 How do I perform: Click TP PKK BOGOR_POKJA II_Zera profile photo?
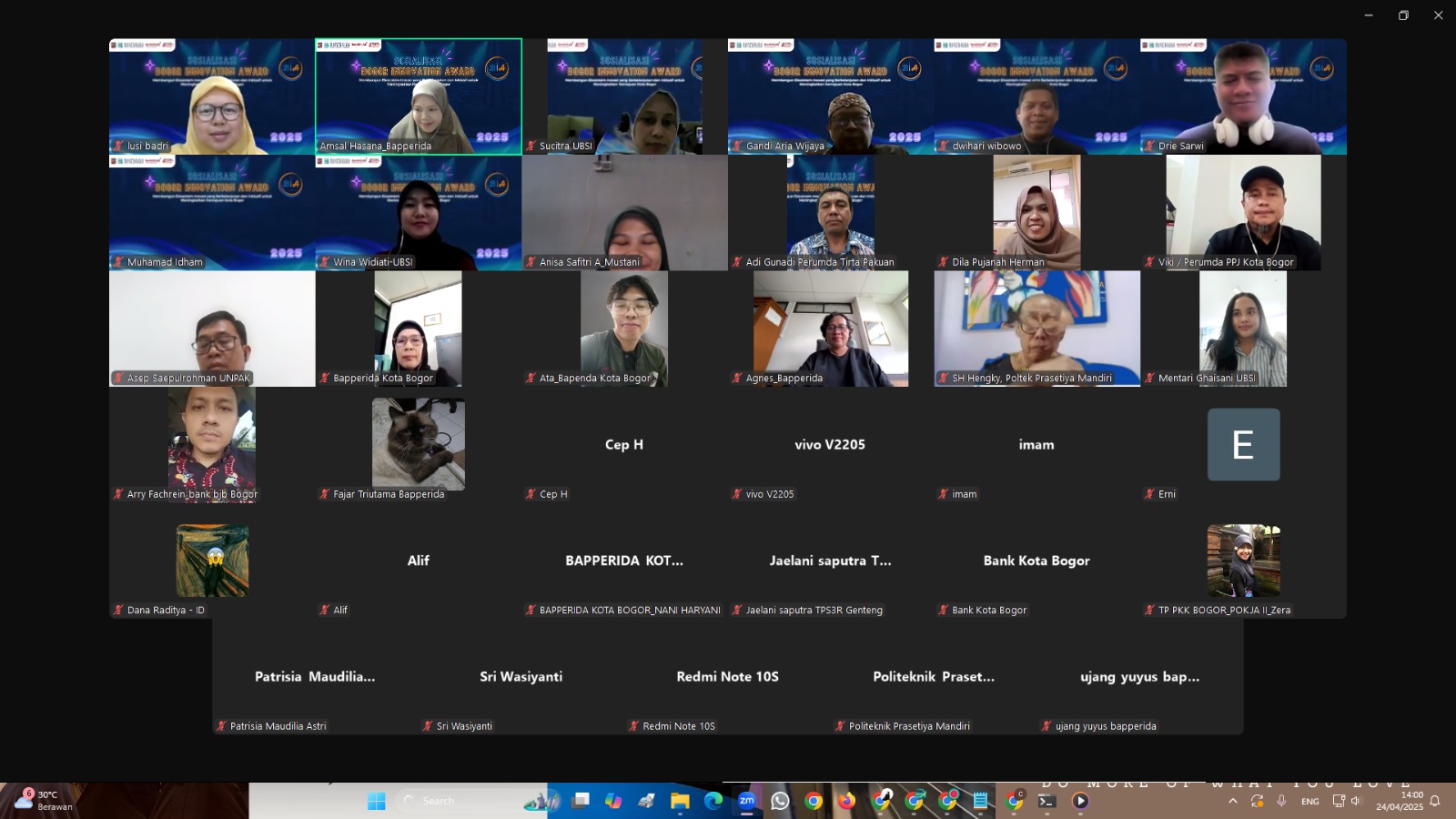click(x=1243, y=561)
